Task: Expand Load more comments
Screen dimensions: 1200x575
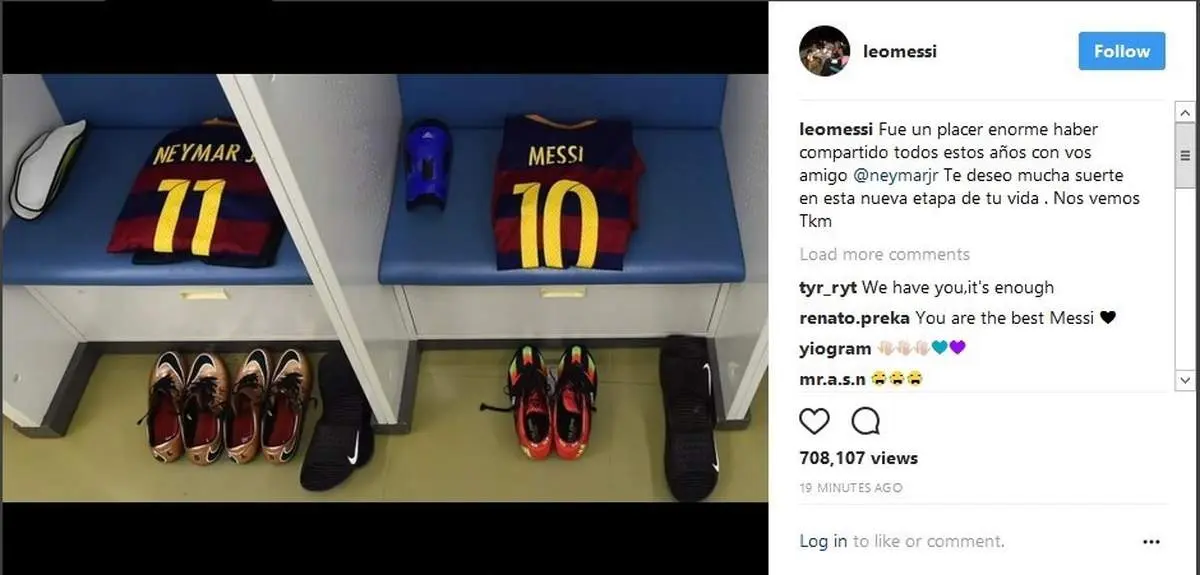Action: click(884, 254)
